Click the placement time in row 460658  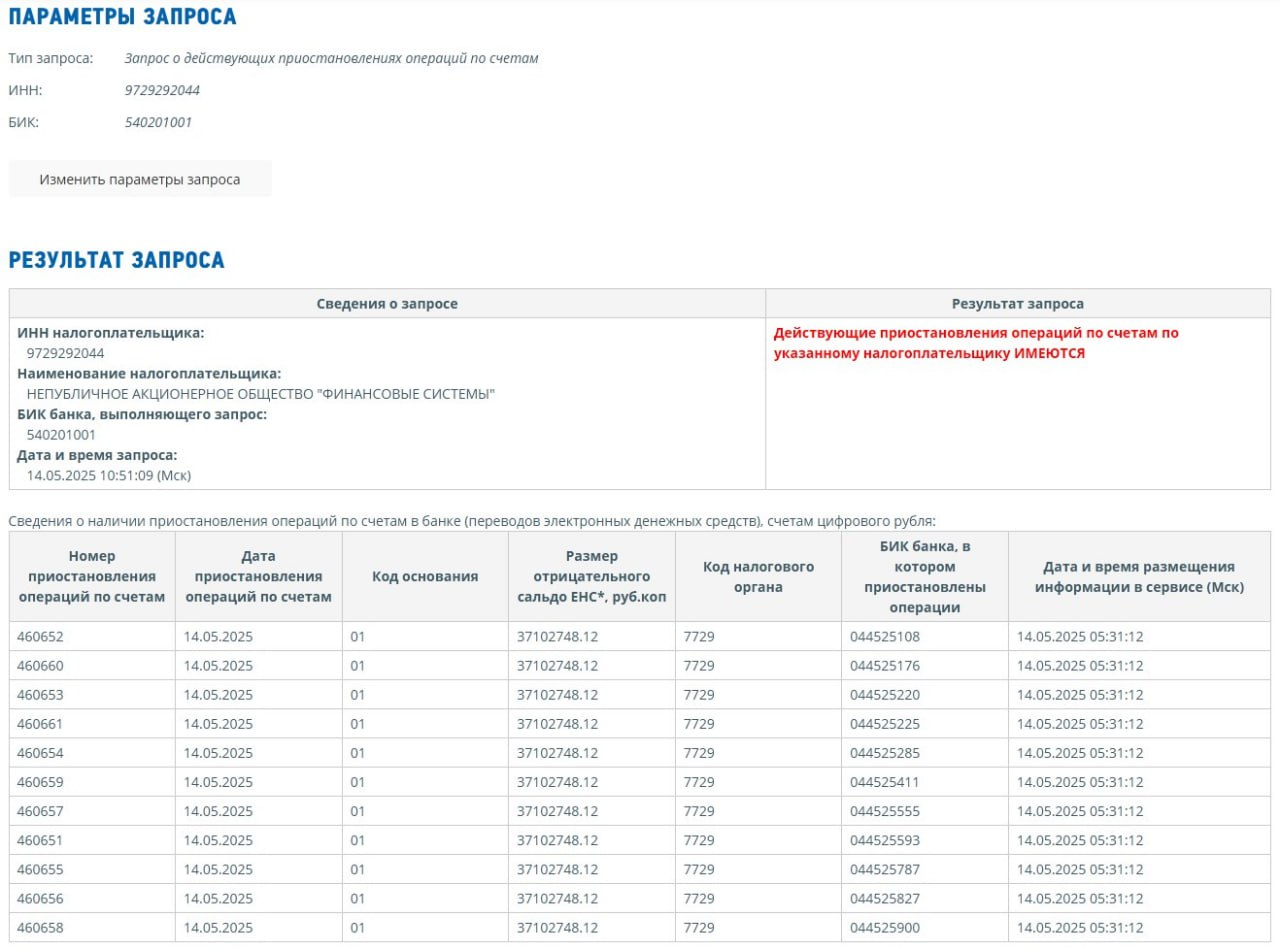pos(1080,927)
